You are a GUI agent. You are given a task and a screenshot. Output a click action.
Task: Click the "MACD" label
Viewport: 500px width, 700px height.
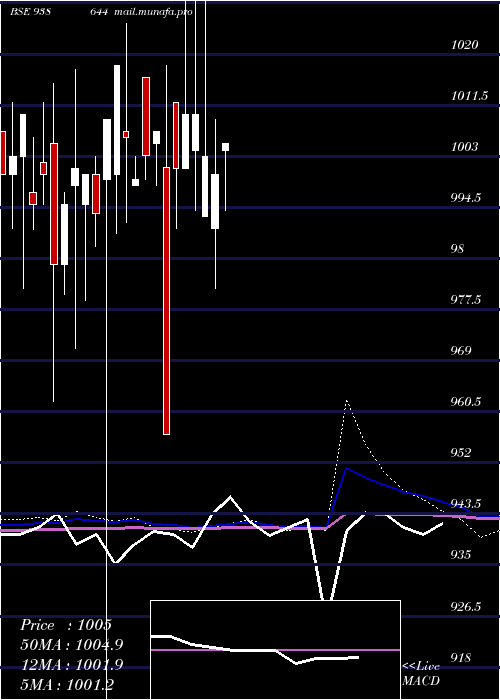[x=421, y=681]
